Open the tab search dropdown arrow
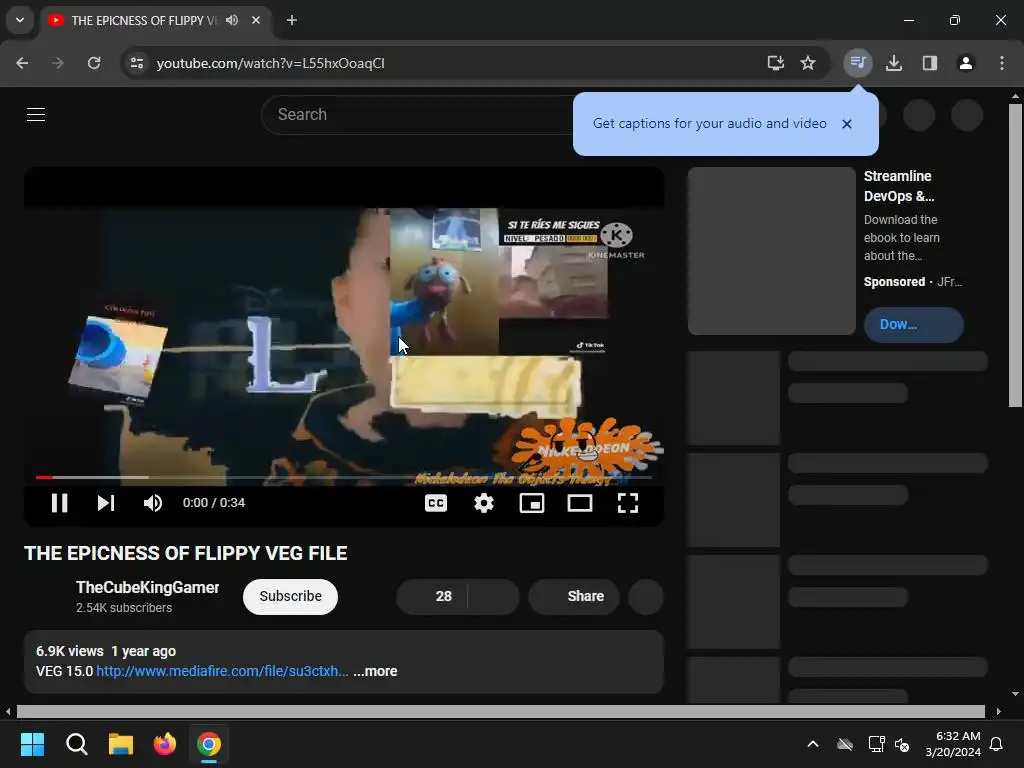 (20, 20)
